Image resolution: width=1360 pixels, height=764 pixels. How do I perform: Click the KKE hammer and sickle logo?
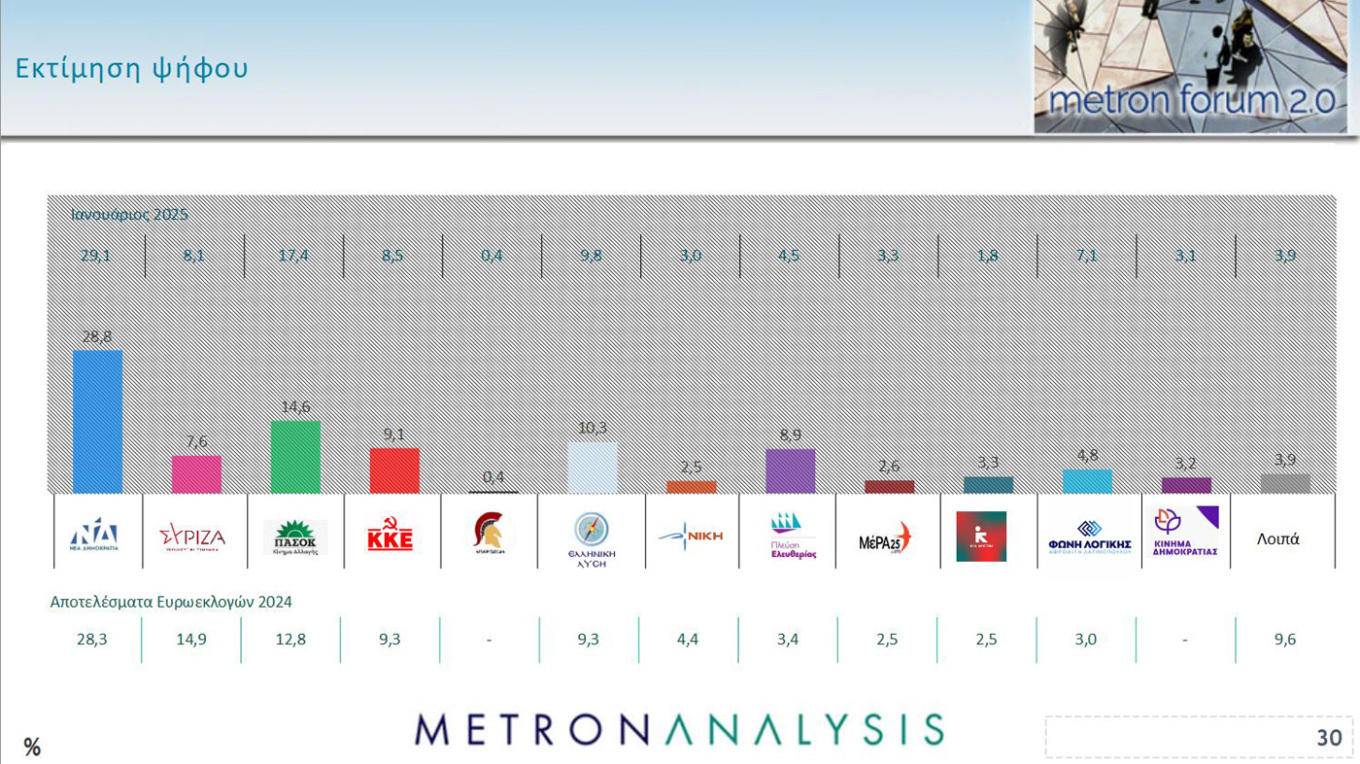390,537
